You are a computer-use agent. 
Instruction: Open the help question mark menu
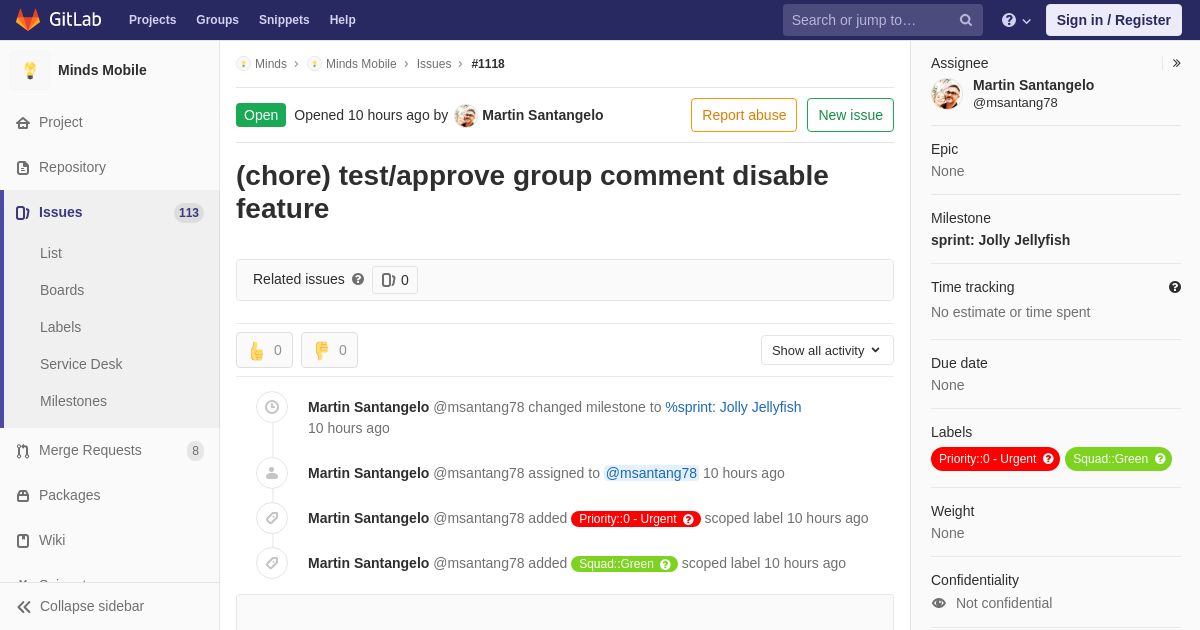(x=1016, y=20)
